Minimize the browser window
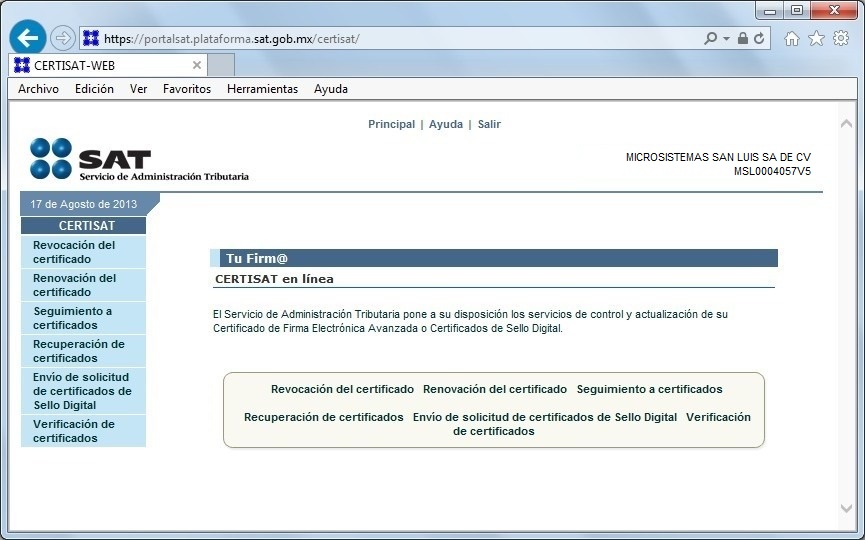The image size is (865, 540). (770, 10)
